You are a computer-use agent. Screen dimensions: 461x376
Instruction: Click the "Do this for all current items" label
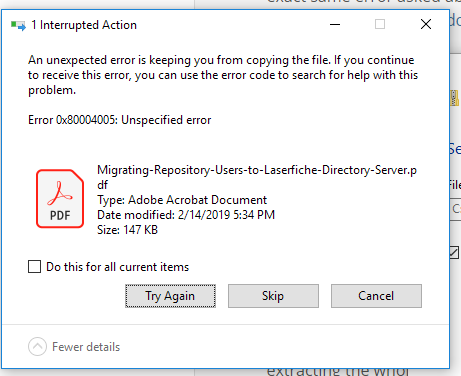coord(117,267)
